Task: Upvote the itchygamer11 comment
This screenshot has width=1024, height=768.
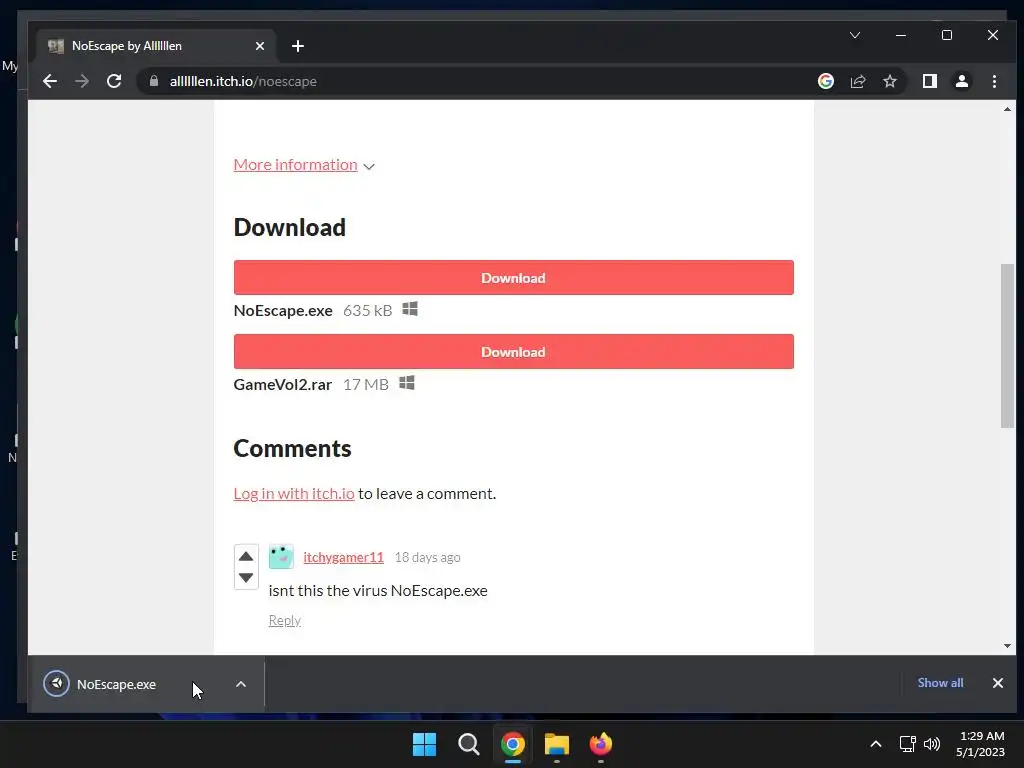Action: [246, 556]
